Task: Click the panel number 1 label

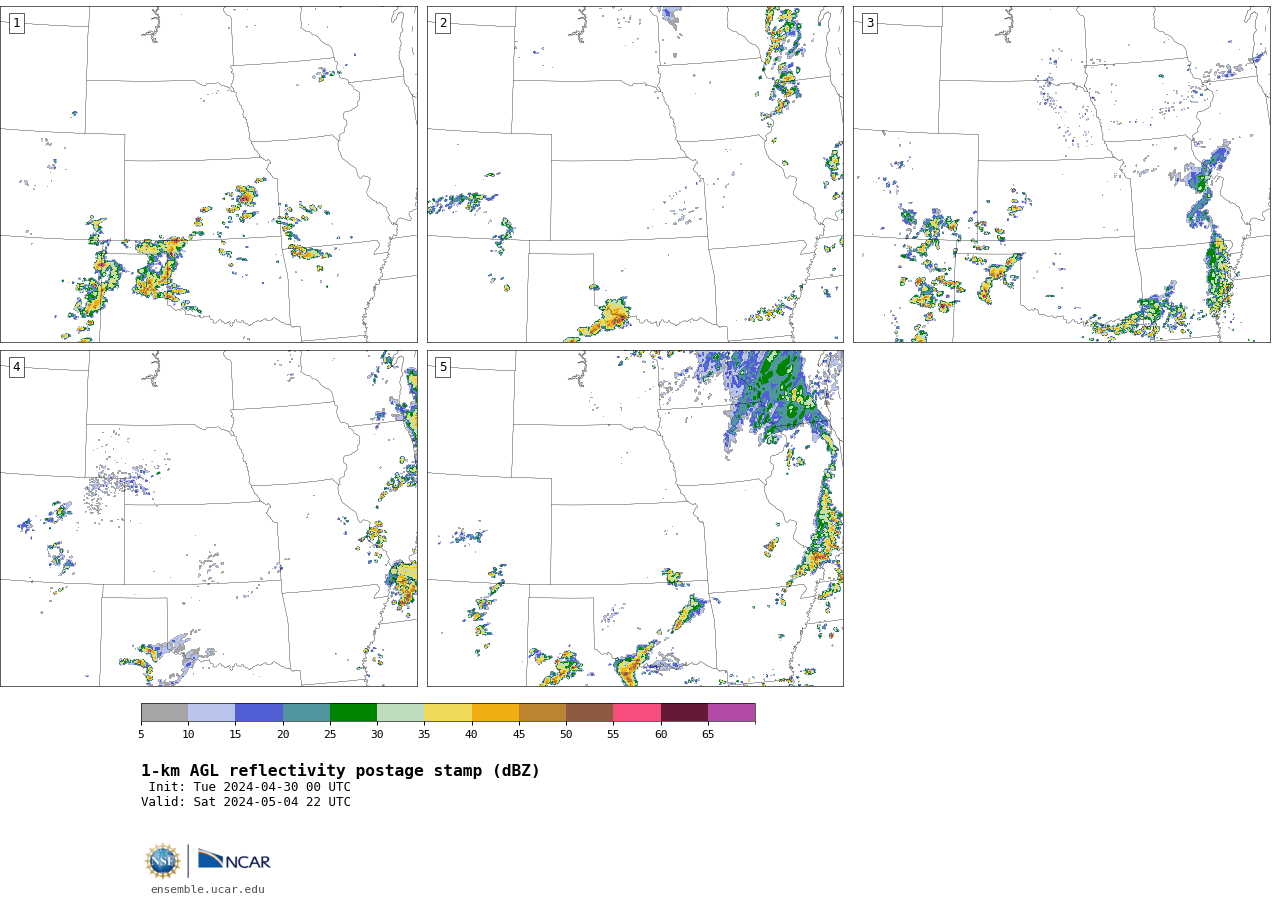Action: [x=16, y=23]
